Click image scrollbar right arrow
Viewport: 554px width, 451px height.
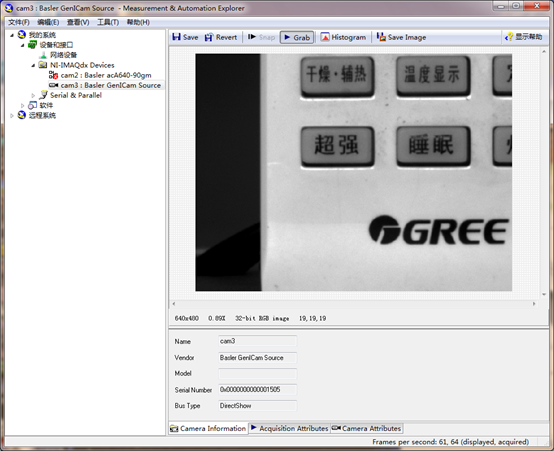point(534,304)
